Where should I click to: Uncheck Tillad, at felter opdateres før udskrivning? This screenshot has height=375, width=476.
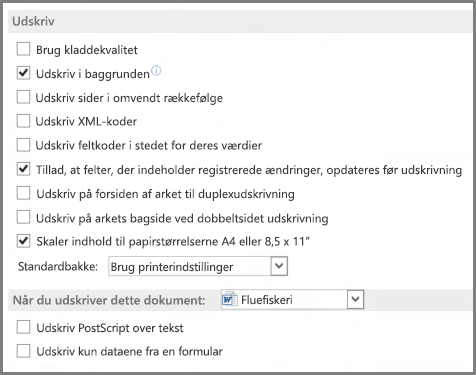(23, 169)
